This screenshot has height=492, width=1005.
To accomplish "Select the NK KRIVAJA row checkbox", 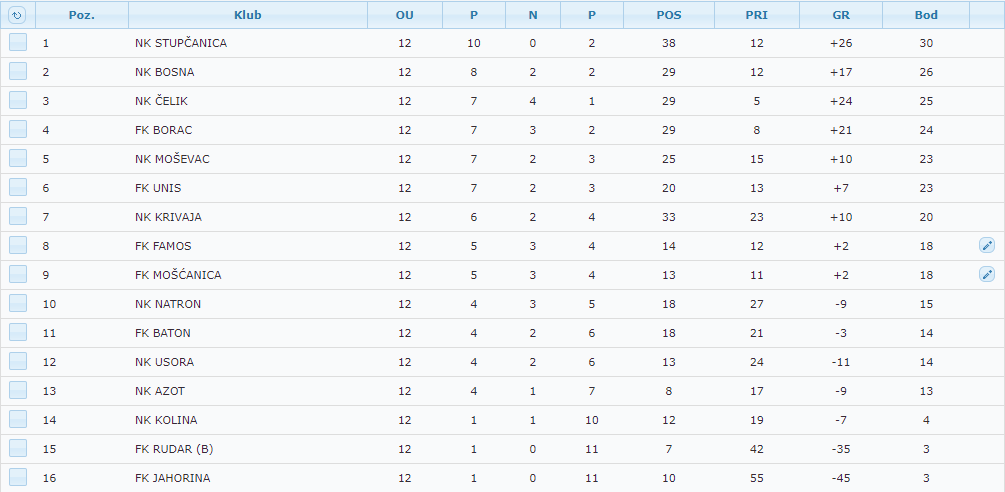I will click(18, 216).
